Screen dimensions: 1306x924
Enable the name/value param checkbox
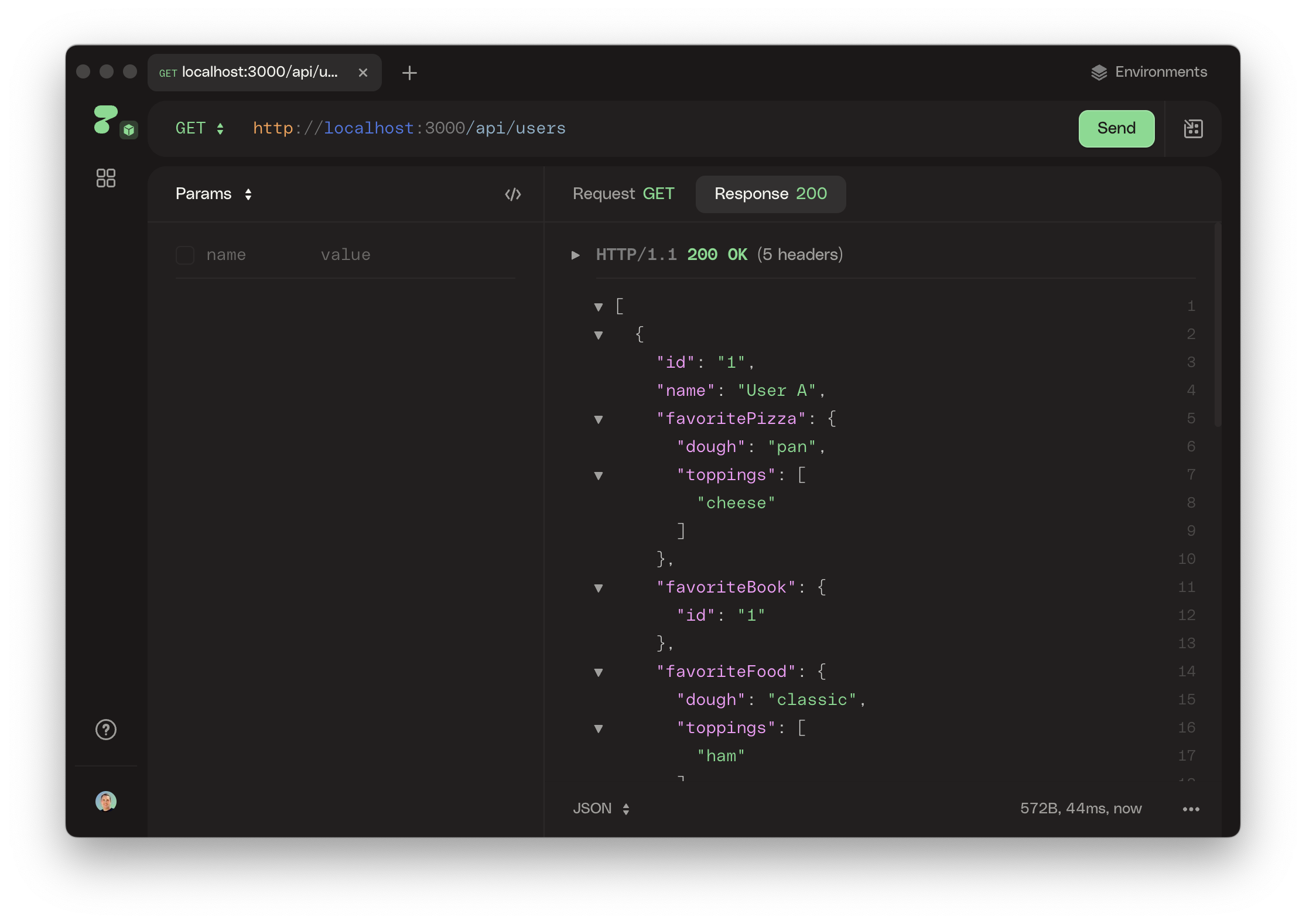point(185,255)
